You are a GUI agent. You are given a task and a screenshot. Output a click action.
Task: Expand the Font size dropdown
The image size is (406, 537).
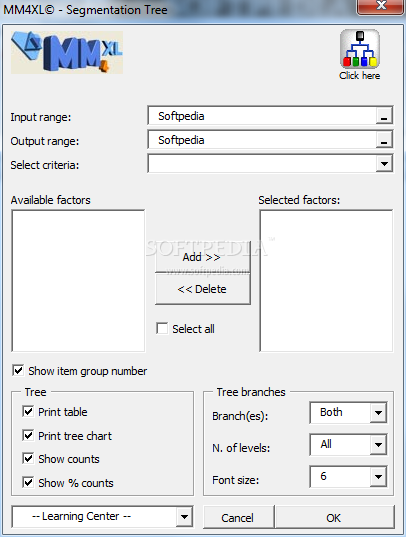tap(378, 476)
